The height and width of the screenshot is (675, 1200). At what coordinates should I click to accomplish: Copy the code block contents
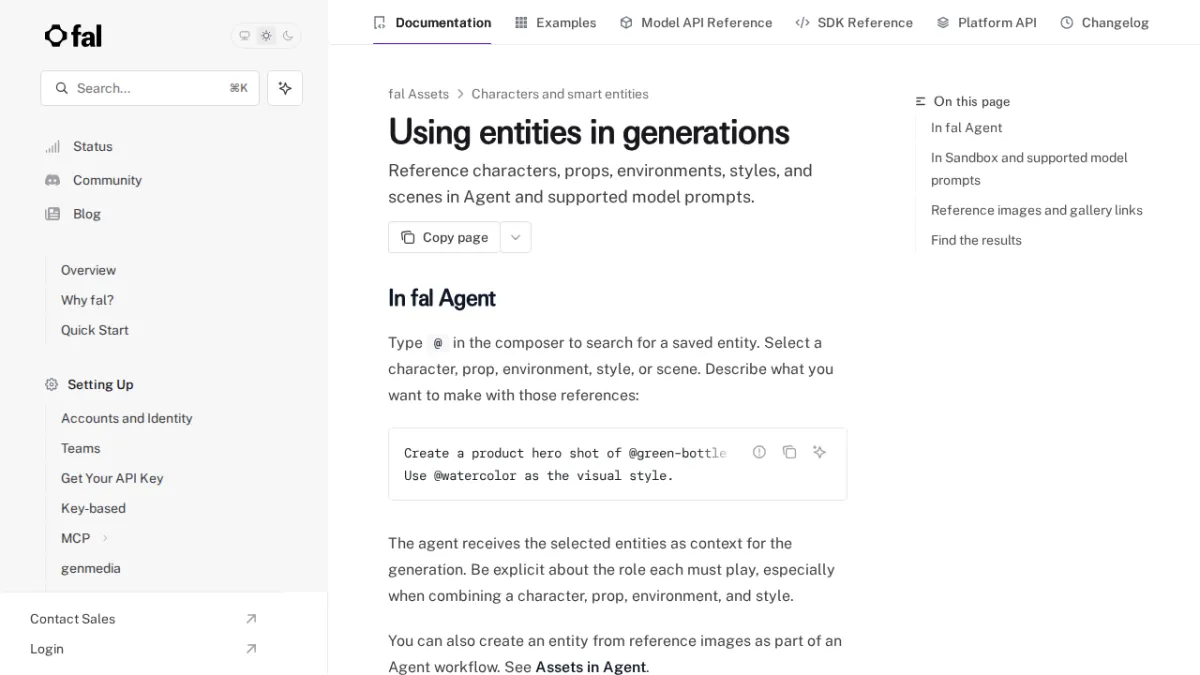click(x=789, y=452)
